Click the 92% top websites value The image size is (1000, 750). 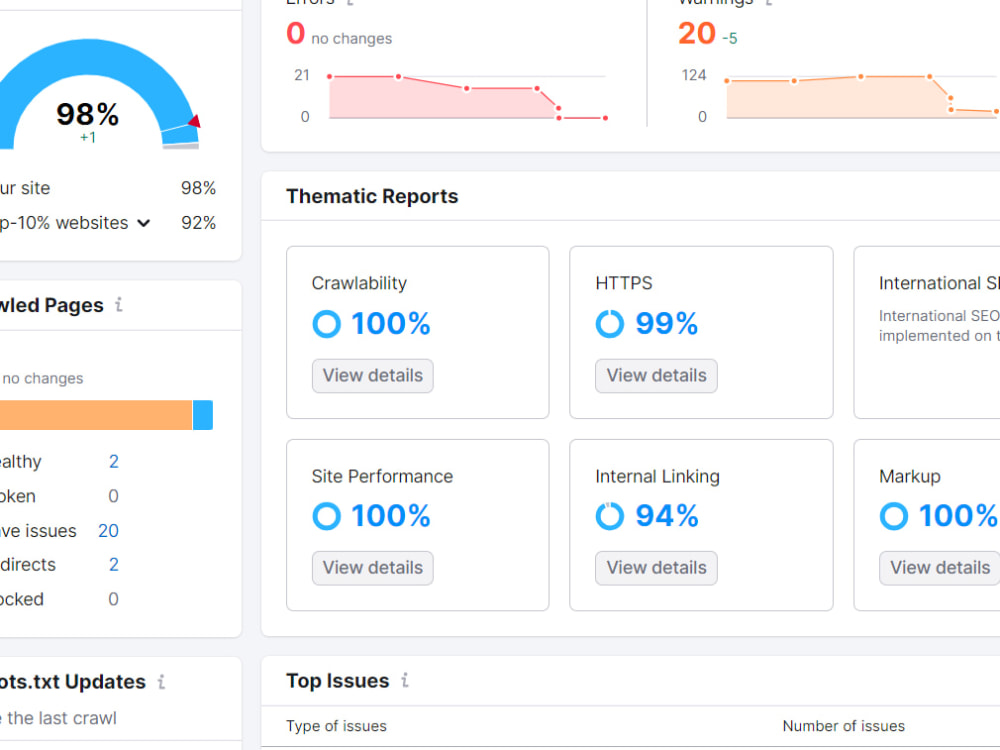click(x=198, y=223)
